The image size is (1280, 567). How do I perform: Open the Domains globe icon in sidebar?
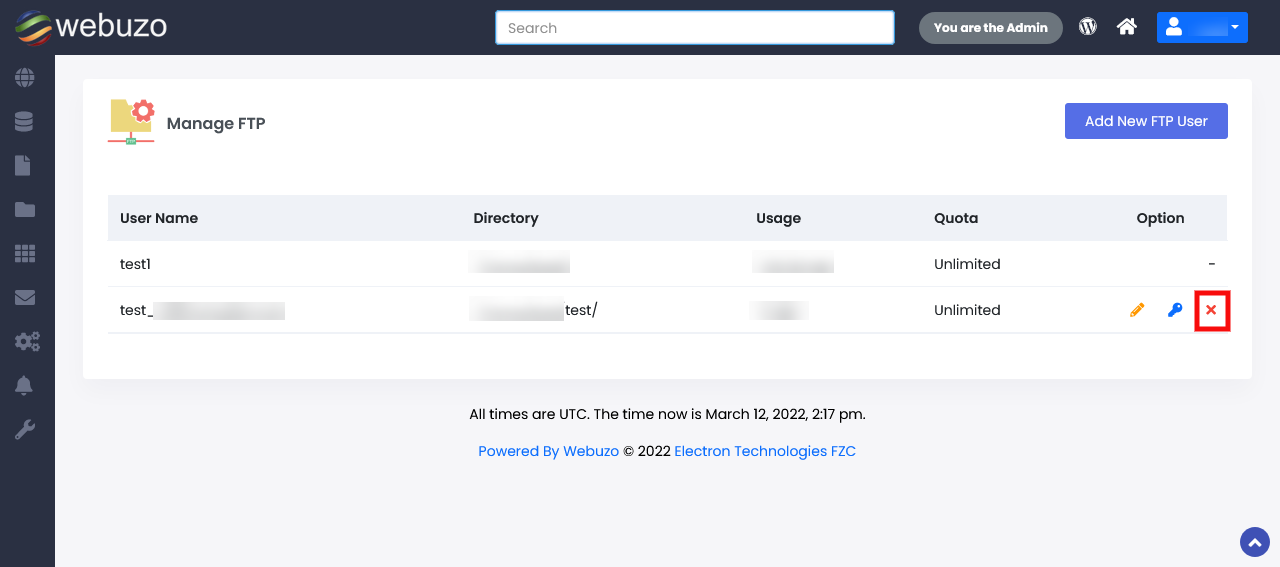coord(24,77)
